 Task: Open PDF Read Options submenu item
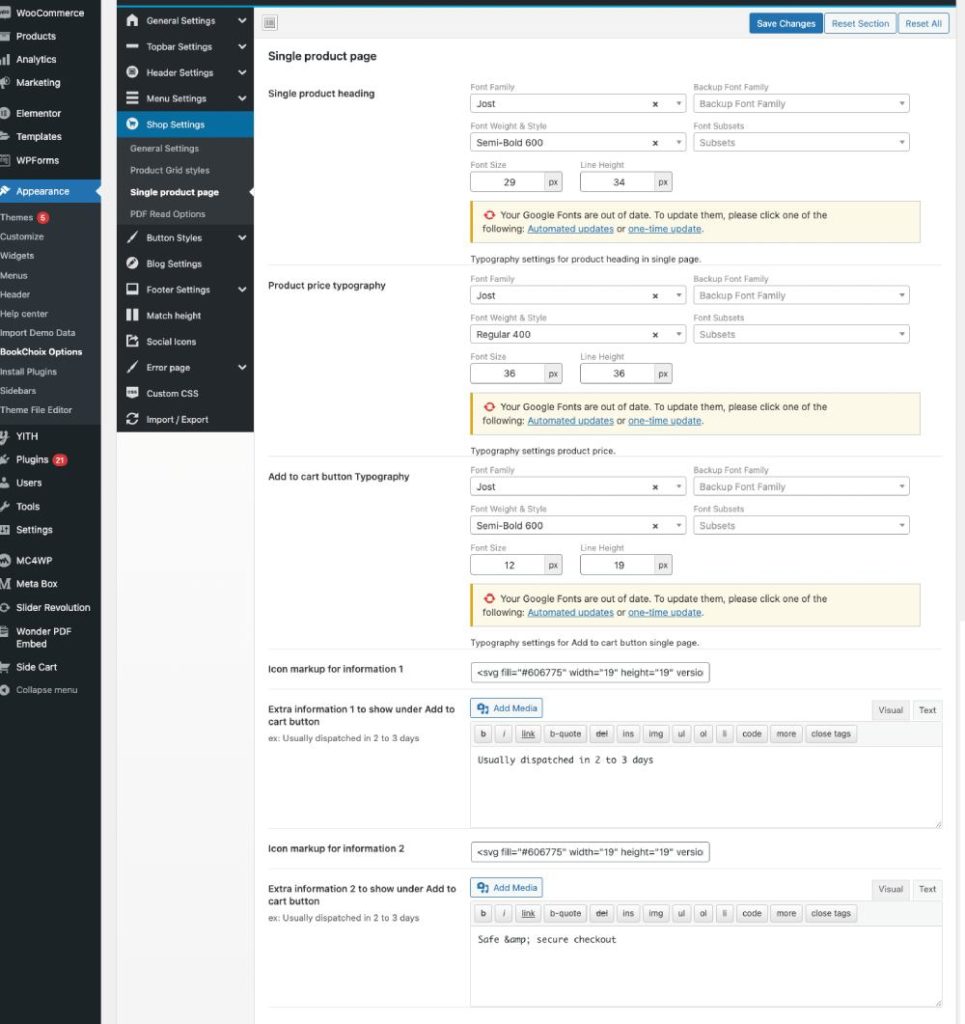pyautogui.click(x=168, y=214)
